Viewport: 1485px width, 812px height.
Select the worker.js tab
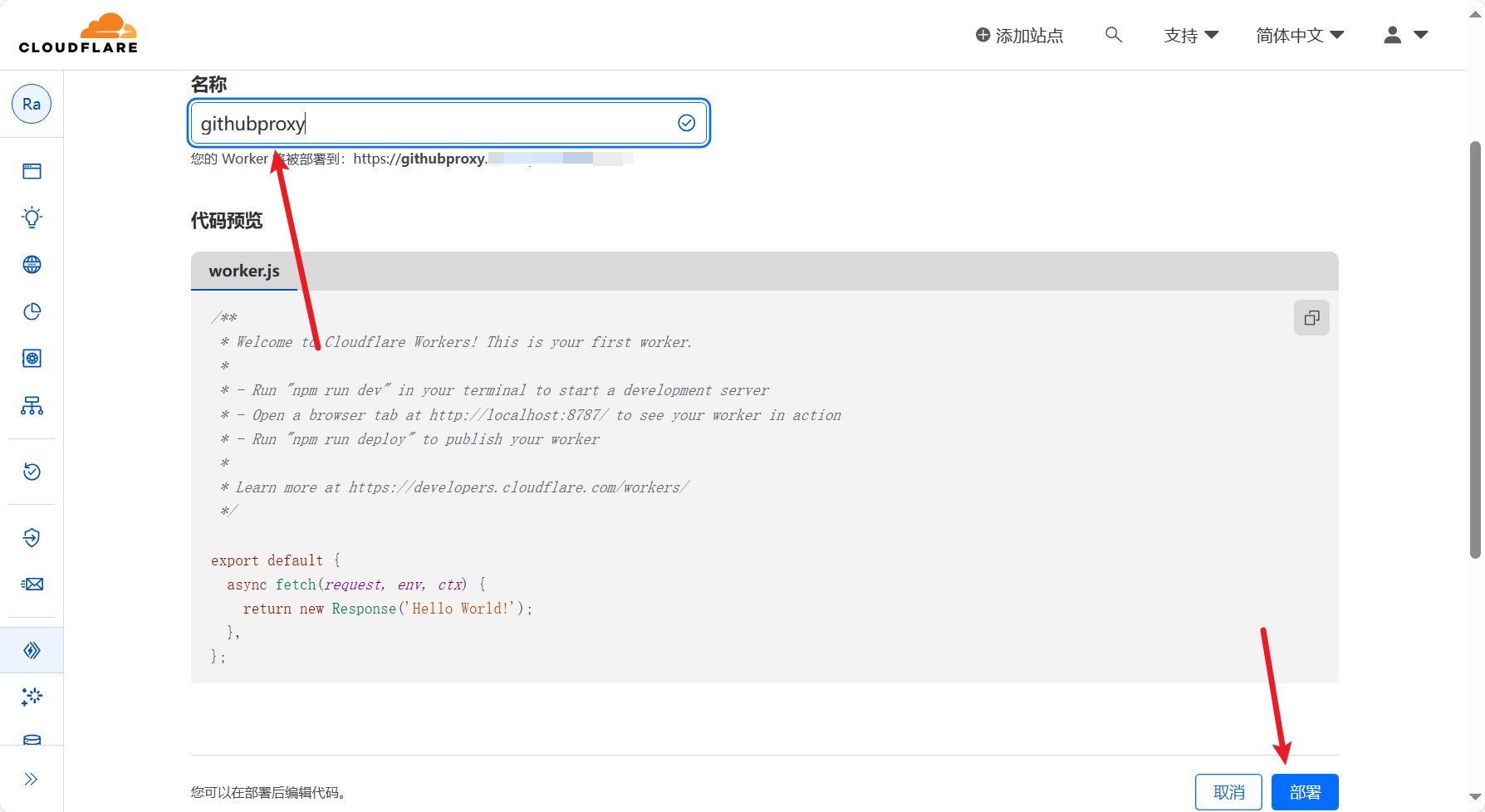[x=244, y=271]
